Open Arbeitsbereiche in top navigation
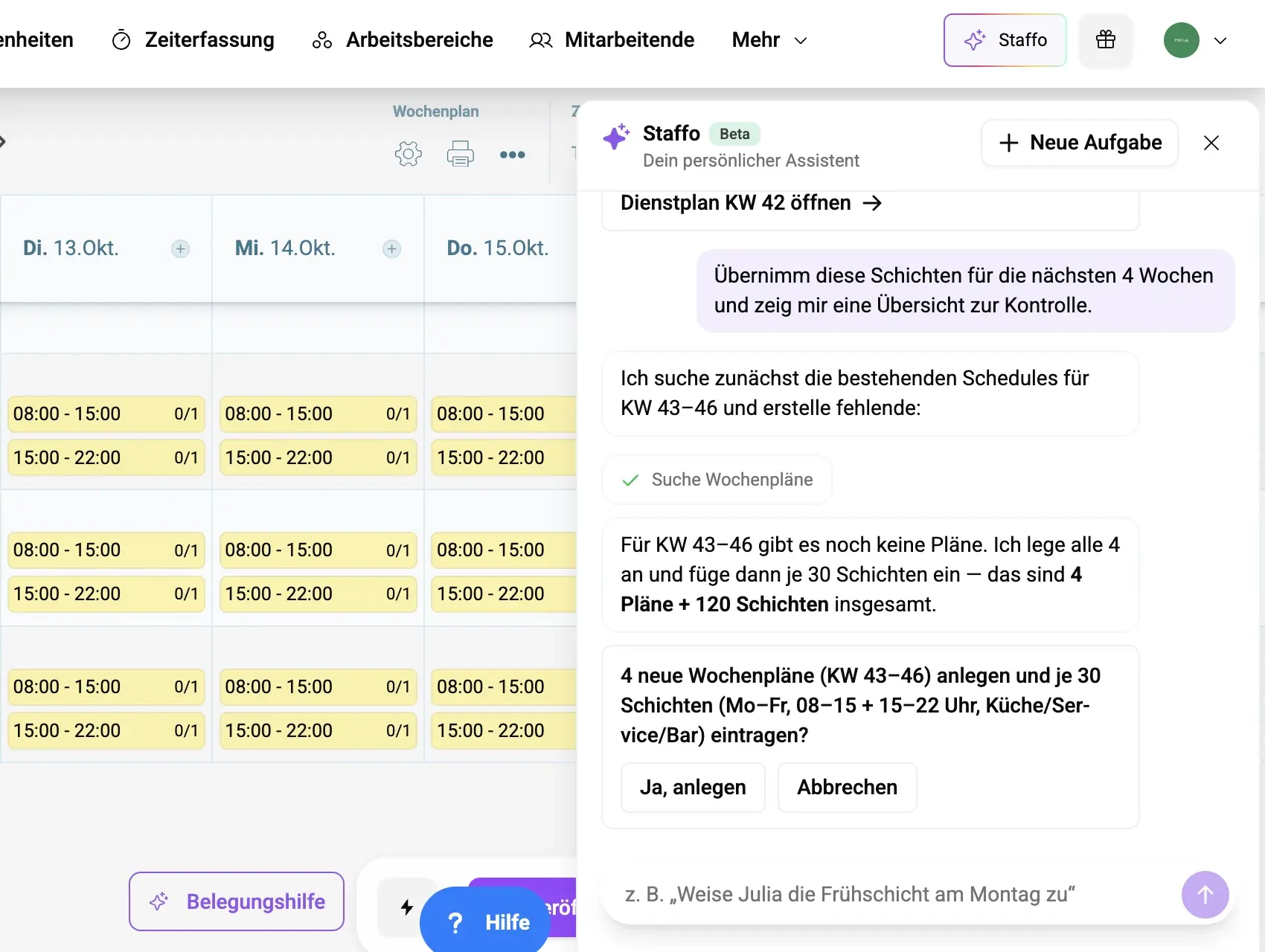This screenshot has height=952, width=1265. [403, 40]
